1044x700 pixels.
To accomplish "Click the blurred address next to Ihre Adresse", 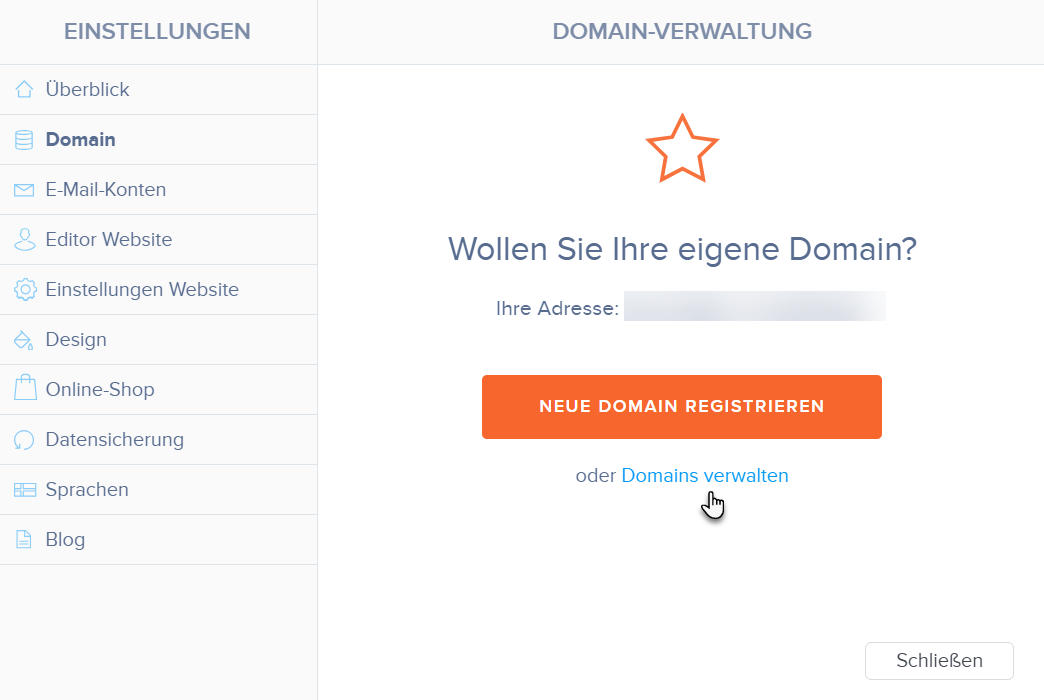I will (755, 307).
